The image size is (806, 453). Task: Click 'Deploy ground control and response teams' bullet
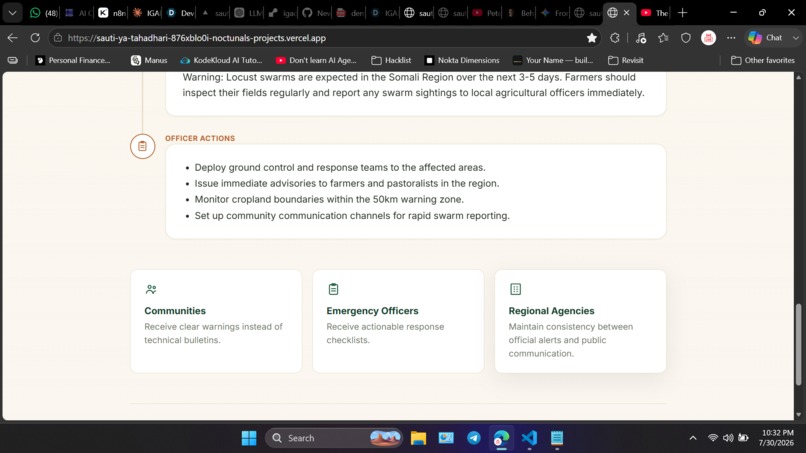pyautogui.click(x=340, y=168)
